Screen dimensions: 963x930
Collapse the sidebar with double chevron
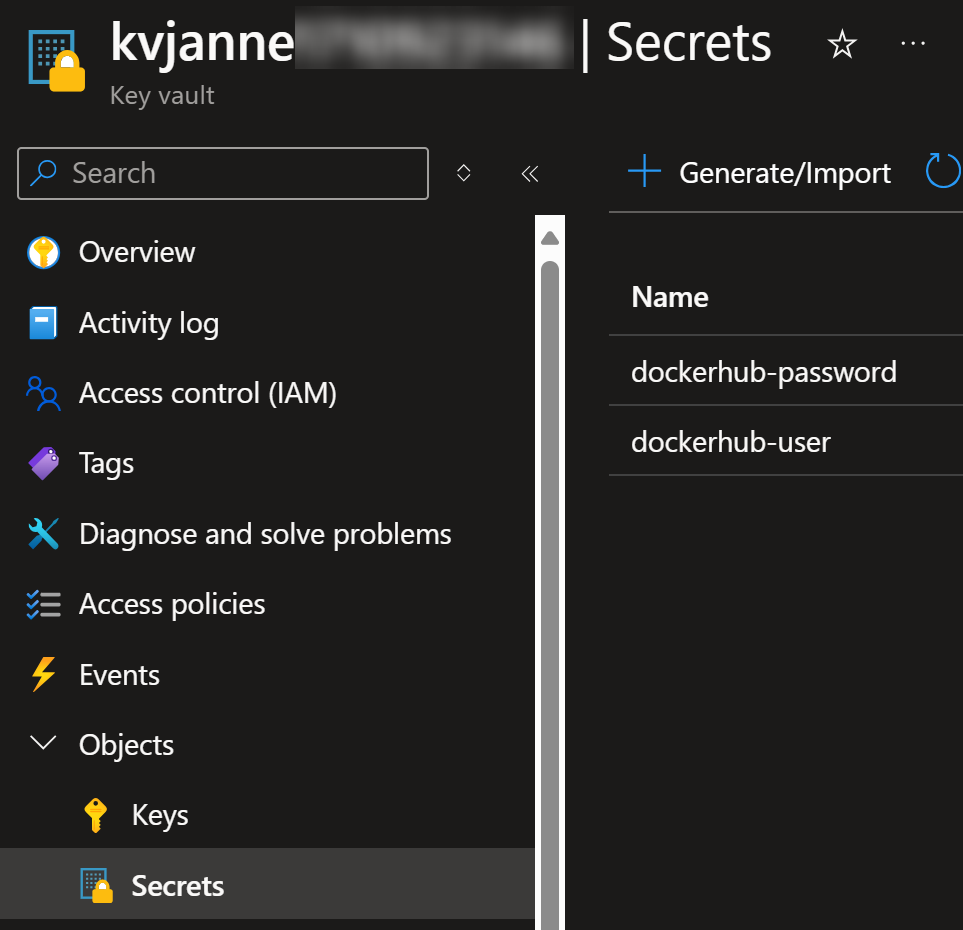530,174
